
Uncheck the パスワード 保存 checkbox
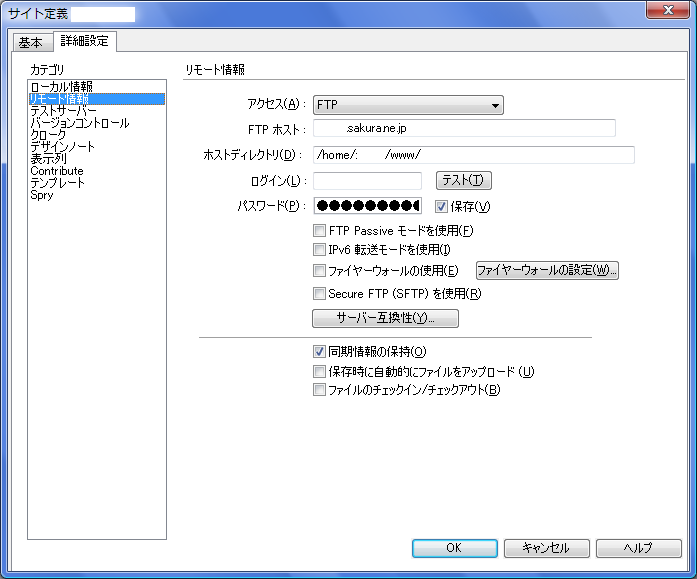click(442, 207)
